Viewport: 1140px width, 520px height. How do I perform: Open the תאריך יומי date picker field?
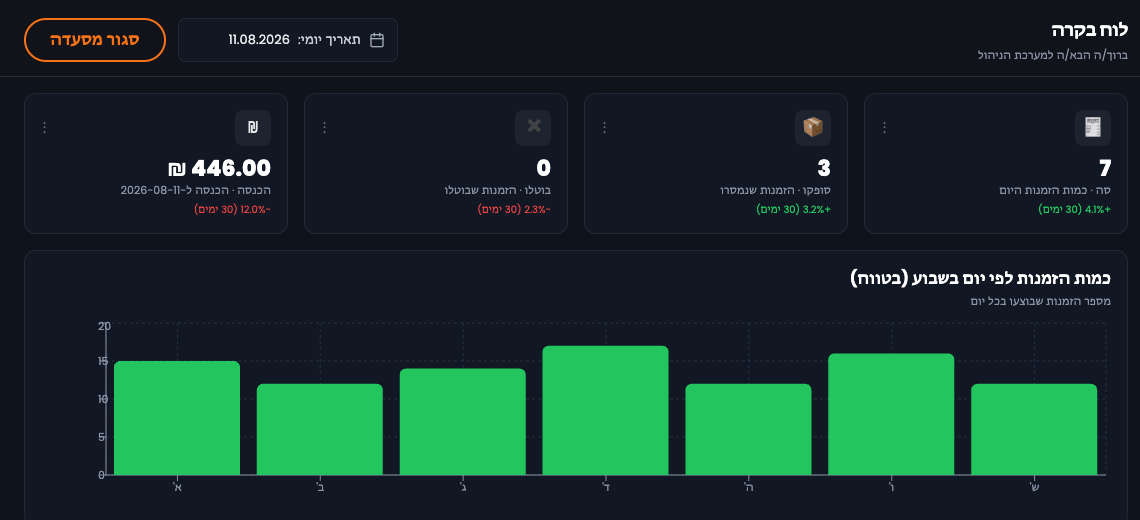coord(288,40)
